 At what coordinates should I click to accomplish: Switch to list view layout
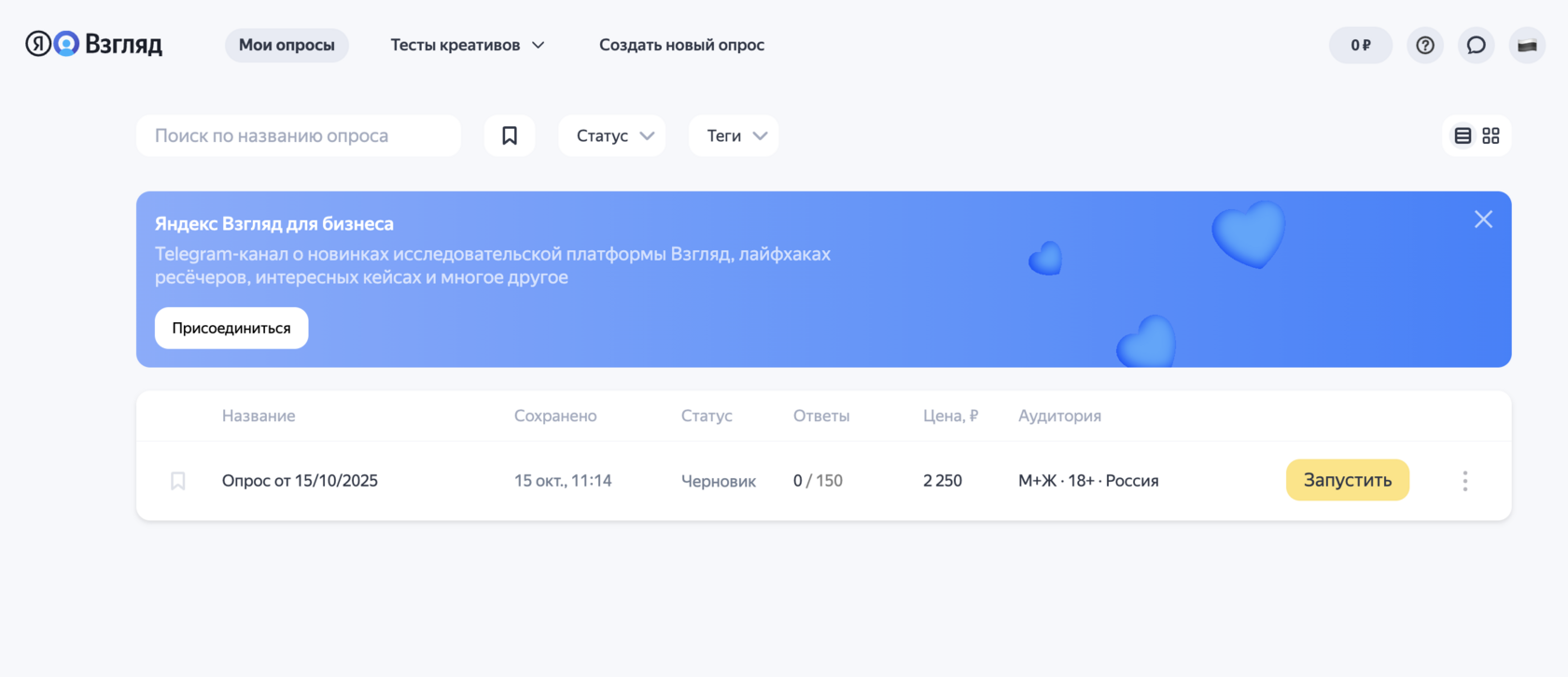(1463, 135)
